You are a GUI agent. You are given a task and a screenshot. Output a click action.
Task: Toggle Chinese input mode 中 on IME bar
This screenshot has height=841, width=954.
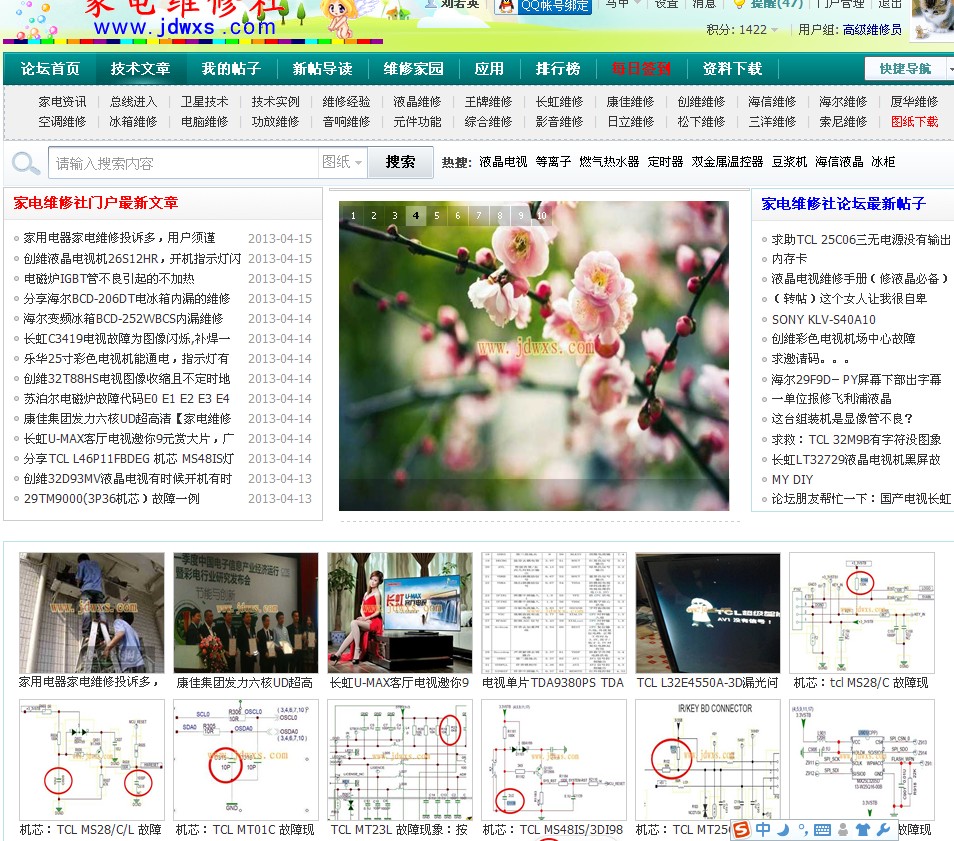pos(762,829)
